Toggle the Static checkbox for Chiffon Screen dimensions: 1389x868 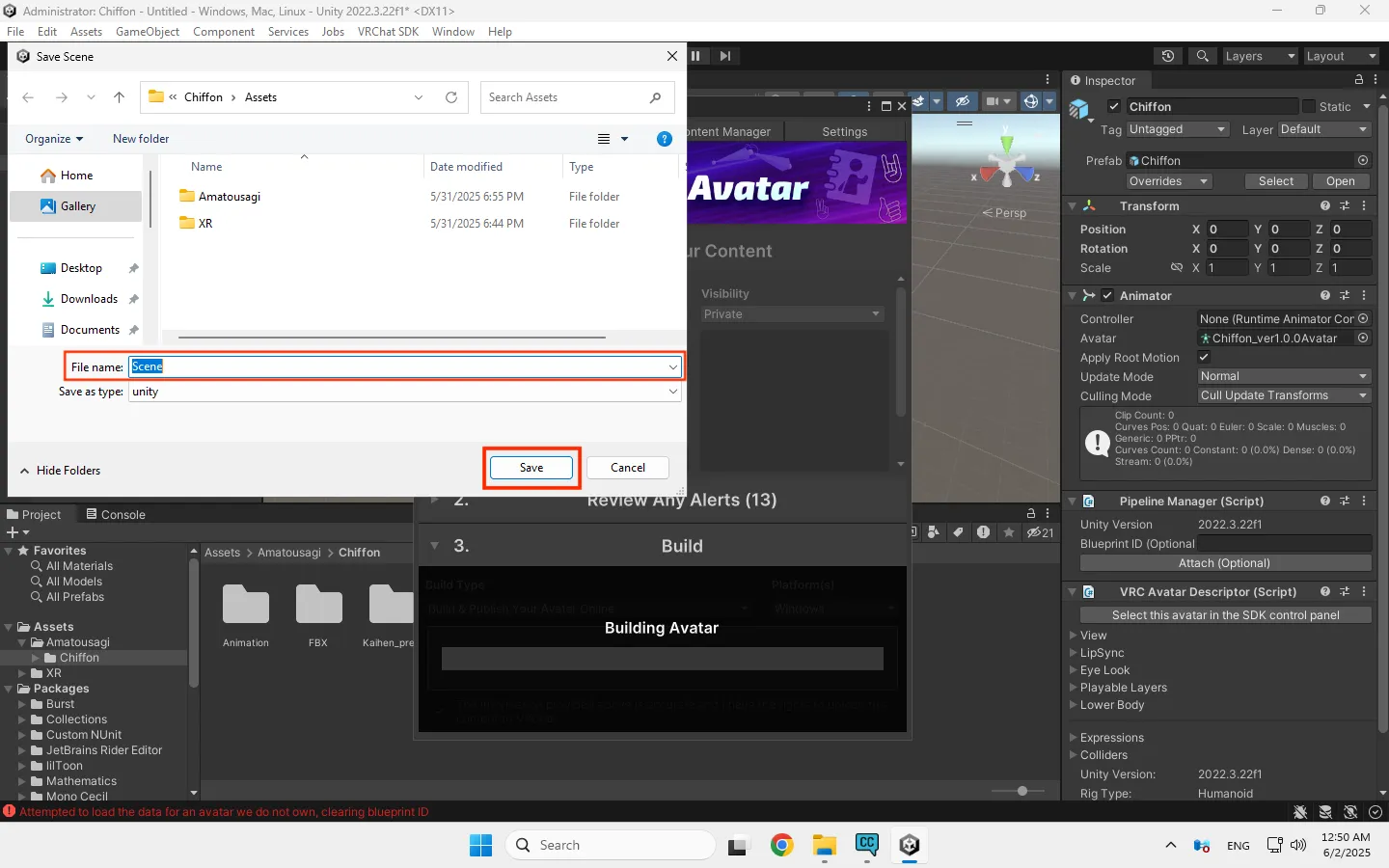pos(1309,106)
